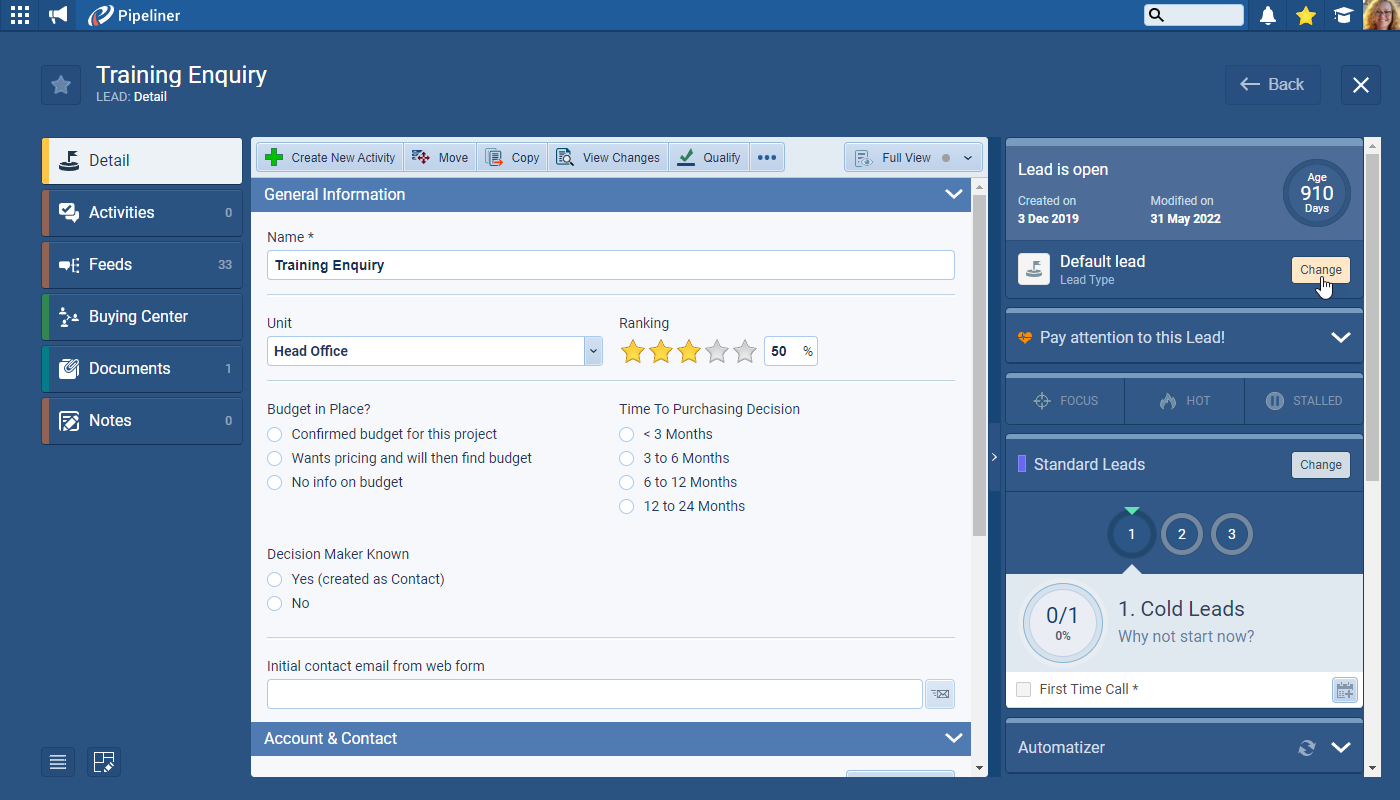This screenshot has width=1400, height=800.
Task: Choose '3 to 6 Months' purchasing decision
Action: click(x=627, y=458)
